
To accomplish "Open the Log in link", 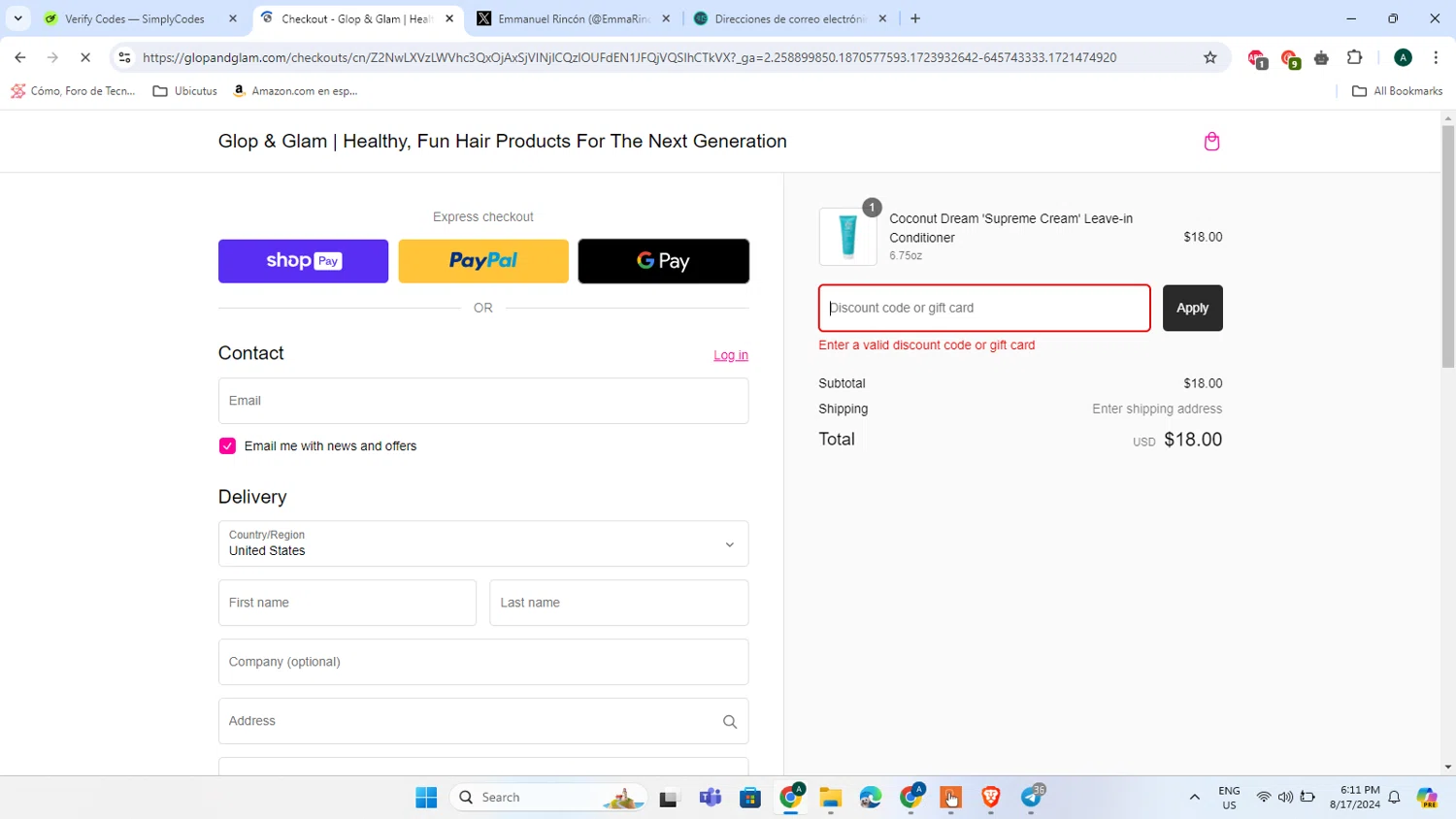I will [731, 355].
